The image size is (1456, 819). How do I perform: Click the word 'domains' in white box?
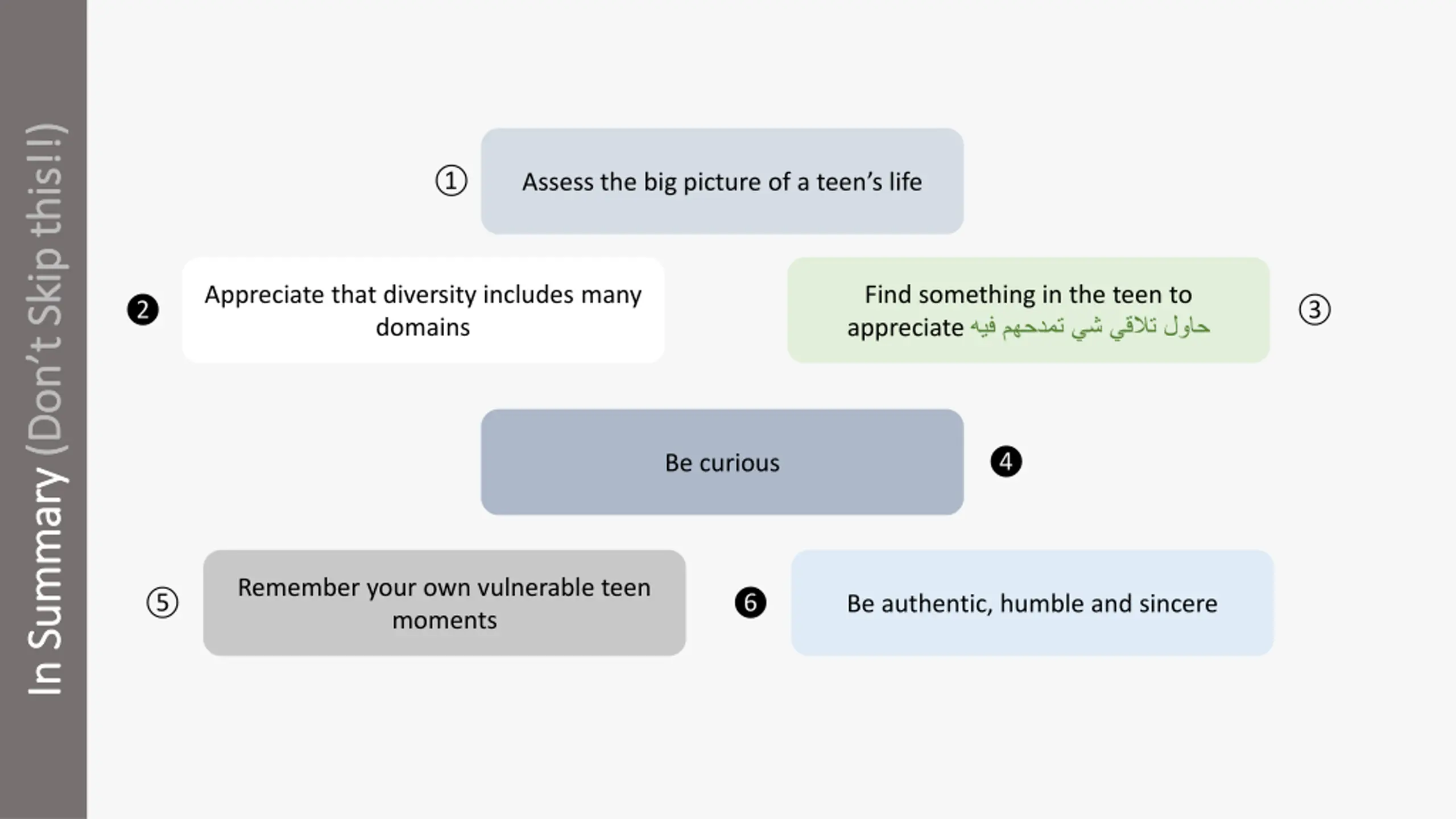click(423, 327)
